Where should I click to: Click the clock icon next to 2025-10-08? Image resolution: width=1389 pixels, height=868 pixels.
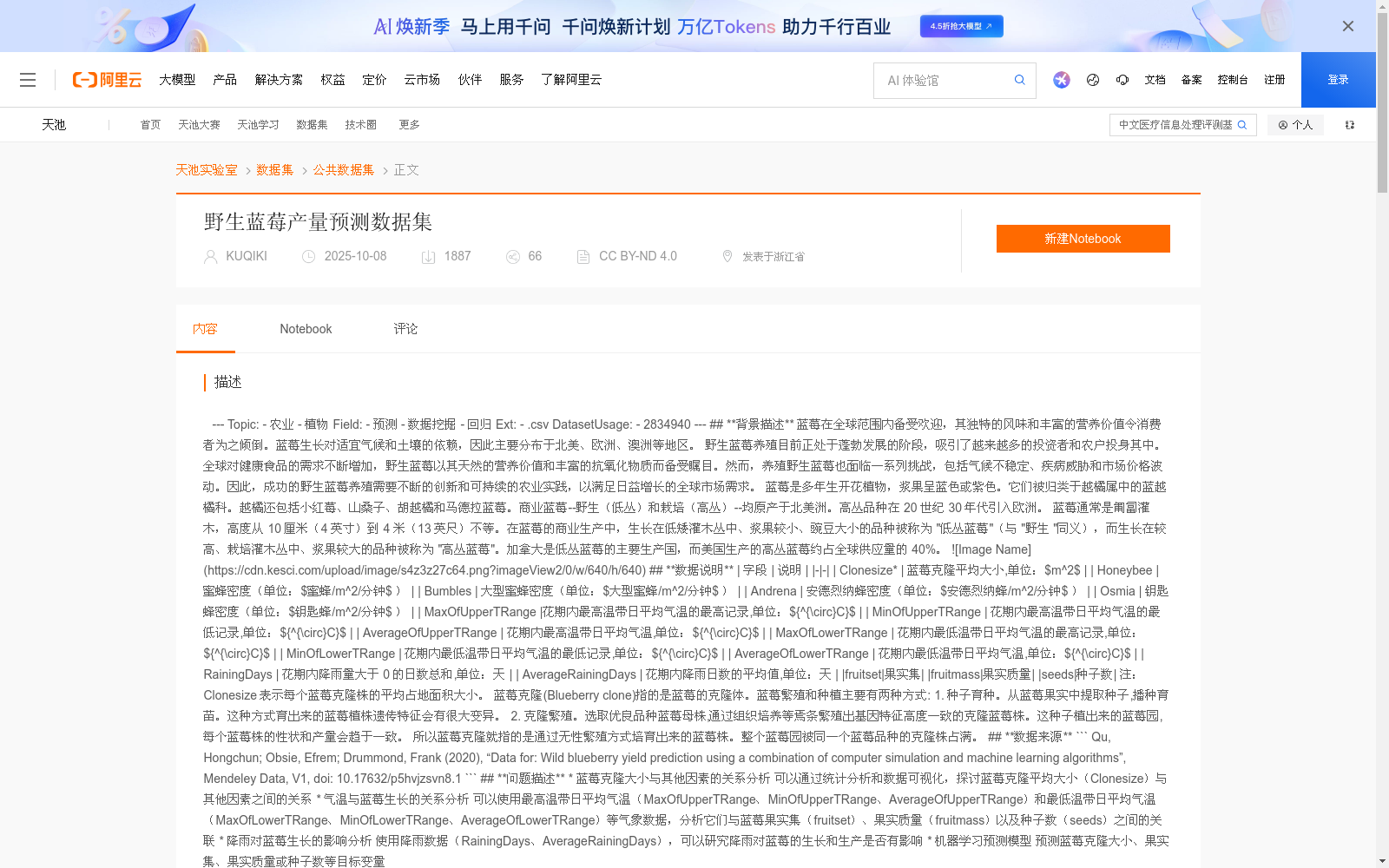[x=308, y=257]
